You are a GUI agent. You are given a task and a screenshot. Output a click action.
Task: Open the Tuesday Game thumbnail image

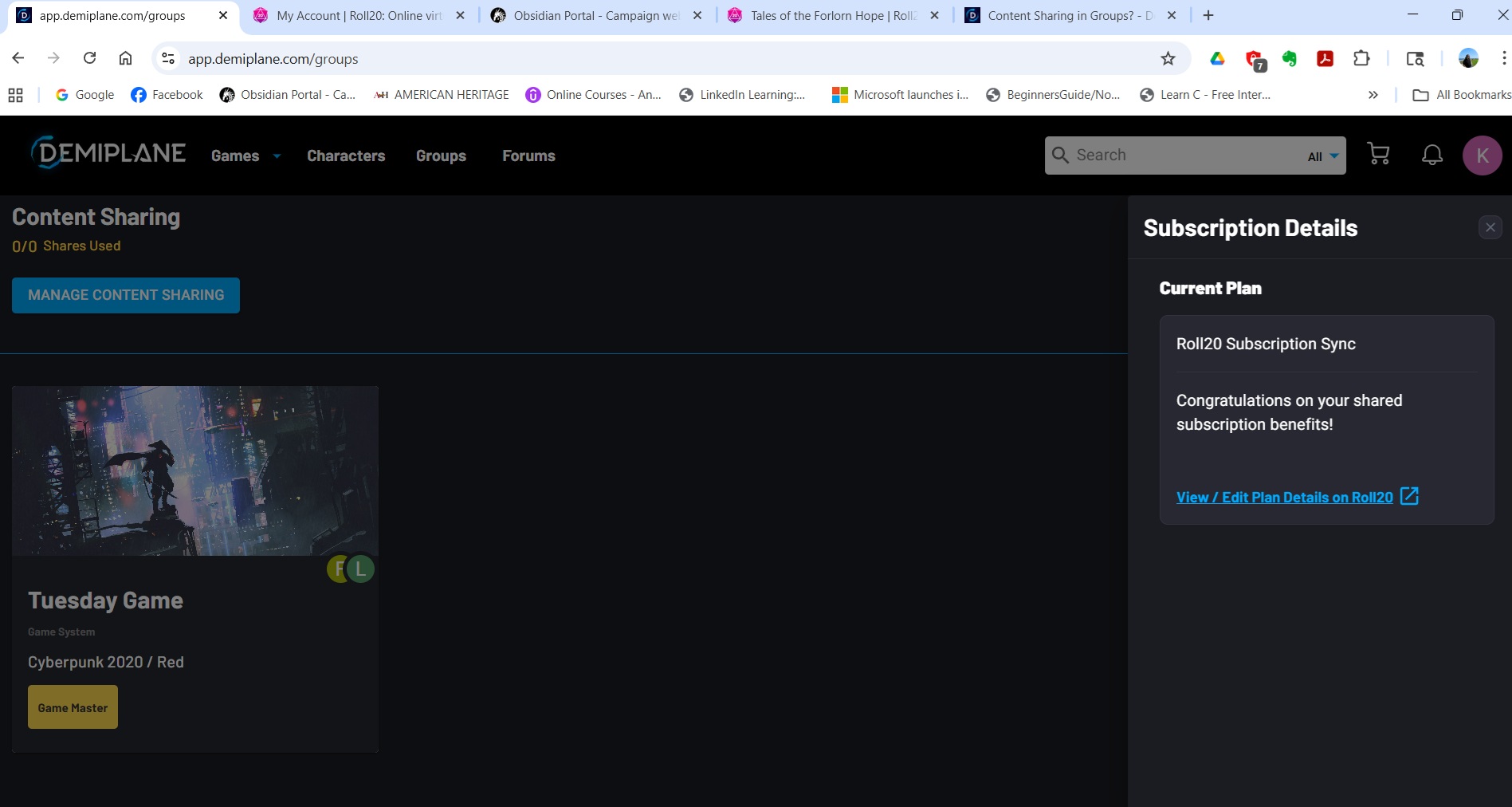tap(195, 470)
